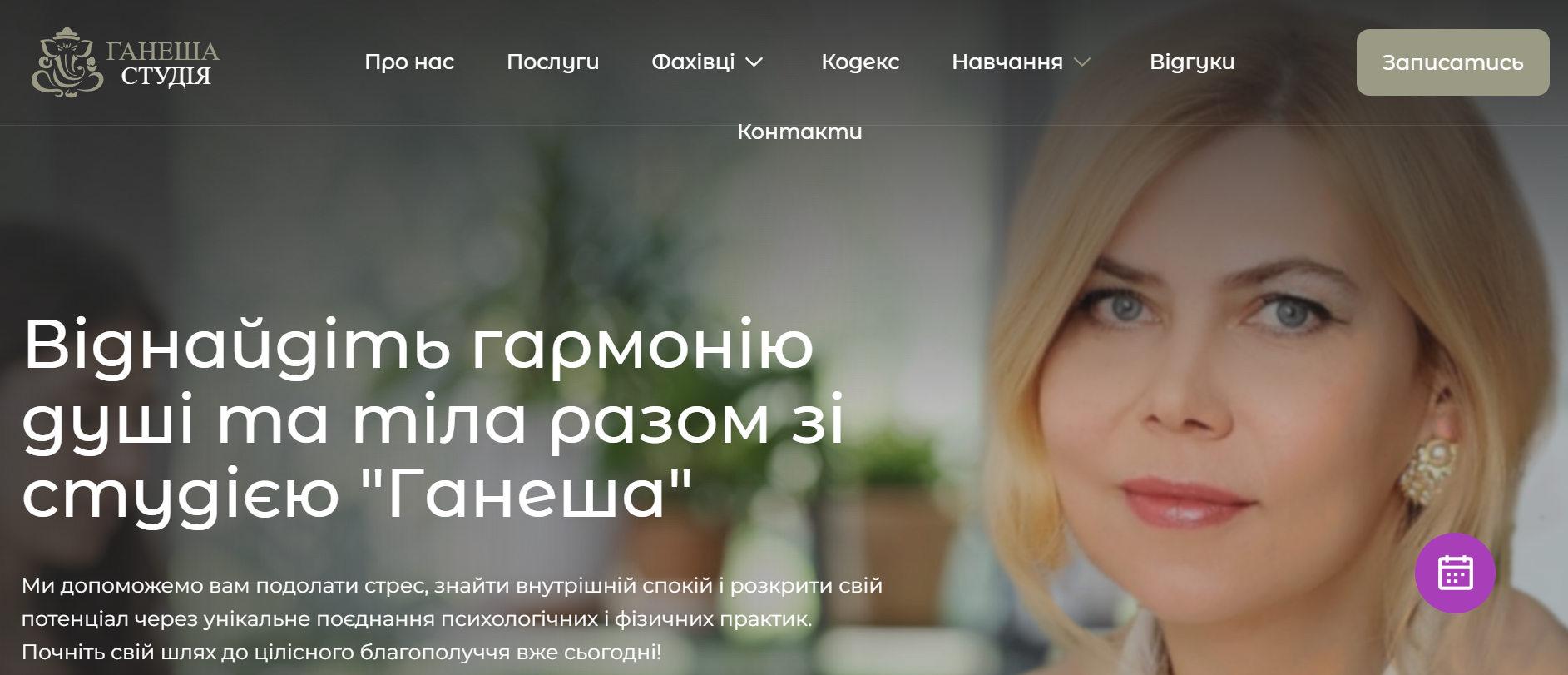
Task: View the Відгуки page
Action: point(1192,62)
